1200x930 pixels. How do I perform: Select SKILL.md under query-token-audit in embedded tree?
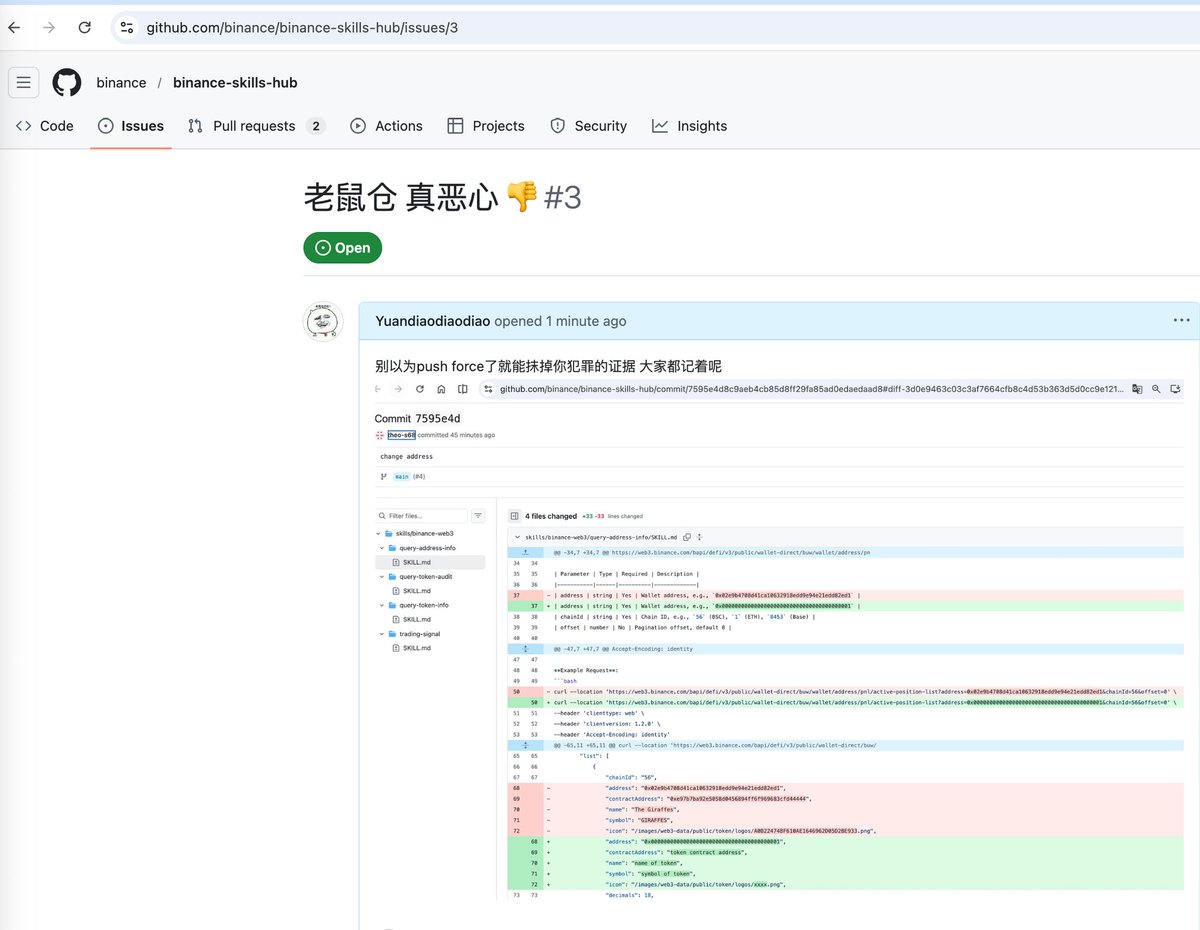pos(416,591)
